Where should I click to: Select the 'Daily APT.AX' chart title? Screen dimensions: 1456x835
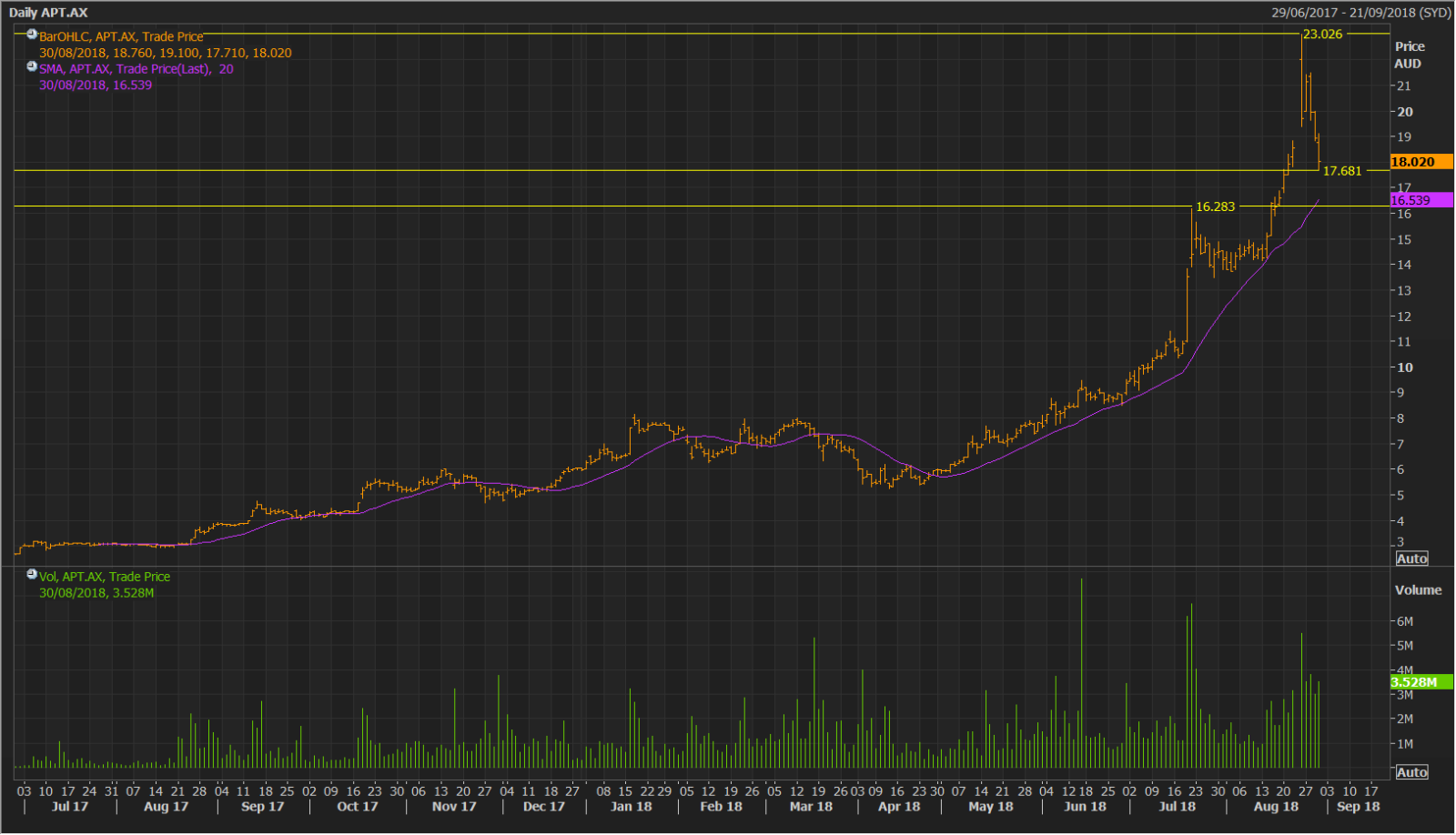point(48,13)
